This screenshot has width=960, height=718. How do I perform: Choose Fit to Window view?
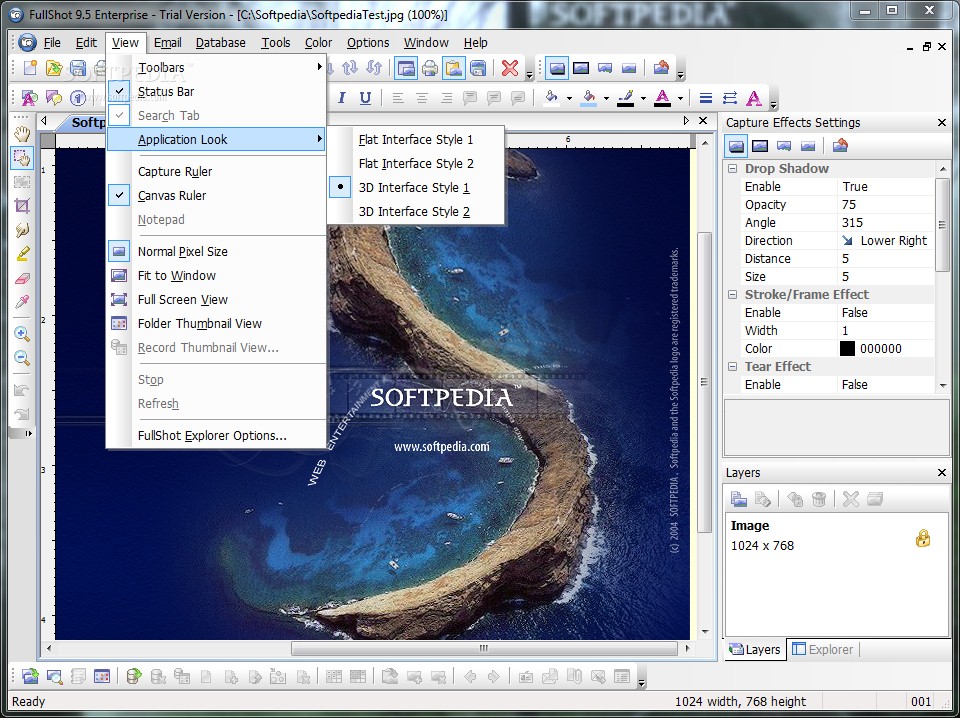[216, 276]
